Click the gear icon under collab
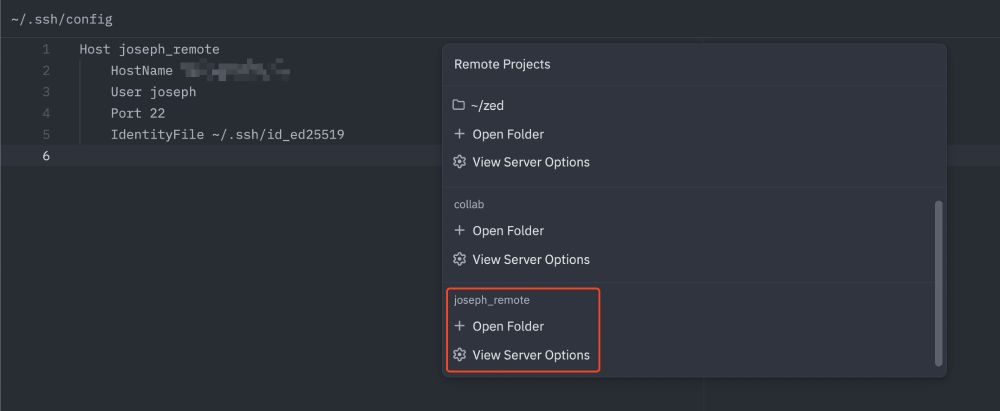The height and width of the screenshot is (411, 1000). 459,259
